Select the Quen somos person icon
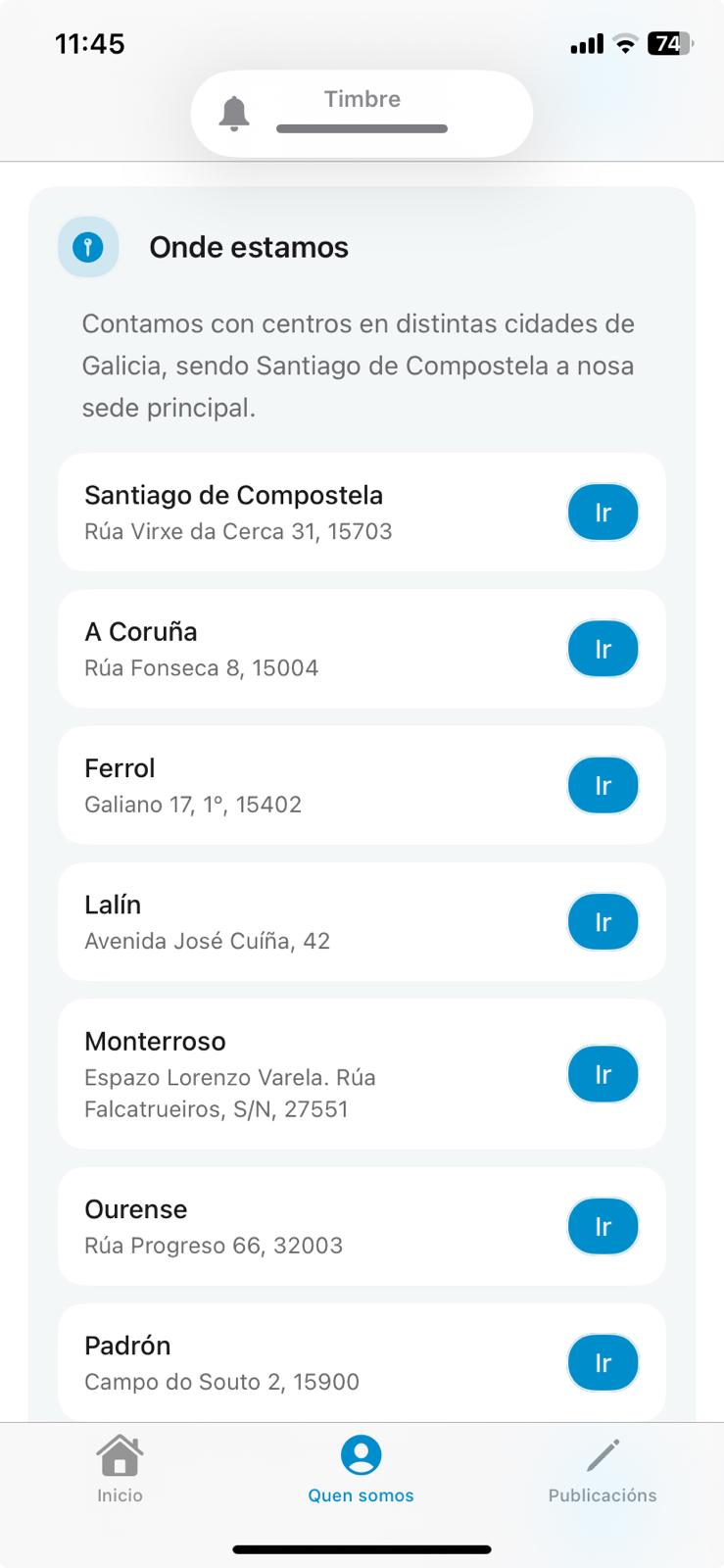The image size is (724, 1568). [x=361, y=1454]
